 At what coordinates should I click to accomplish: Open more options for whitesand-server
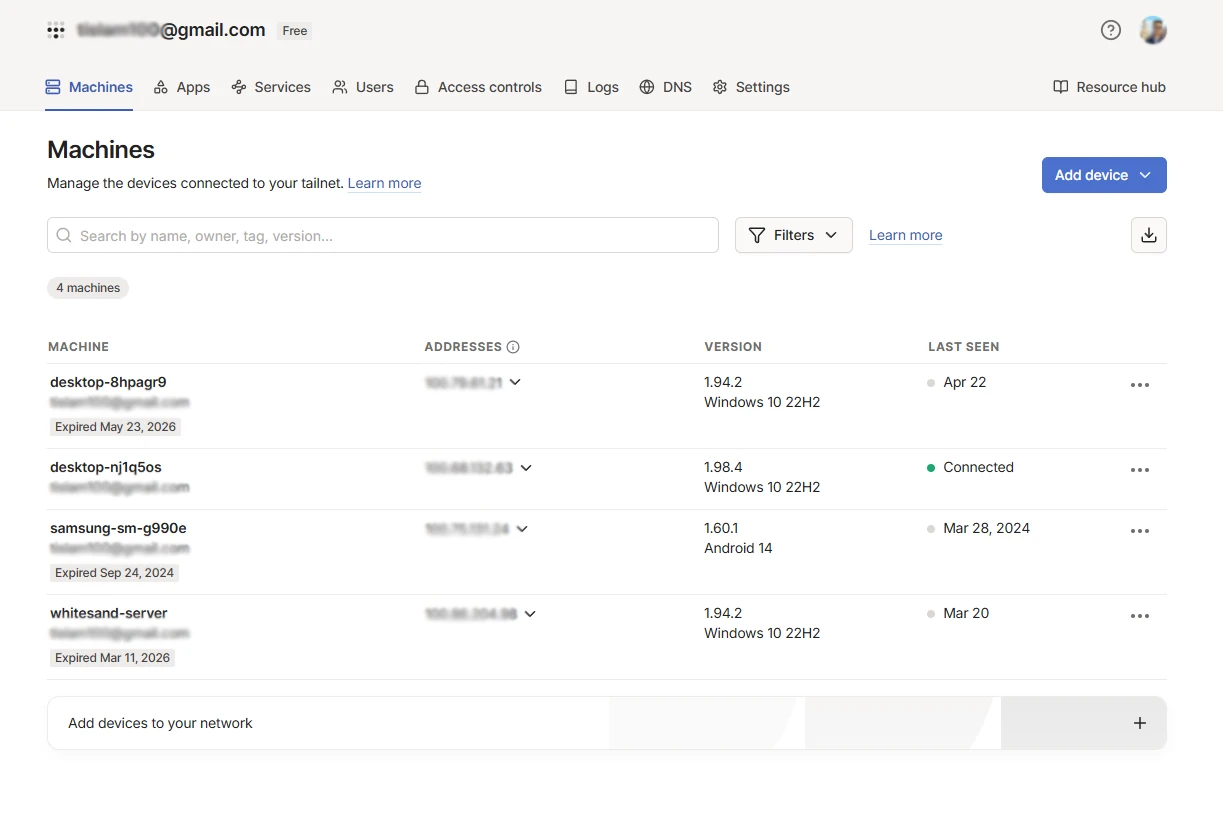coord(1140,616)
